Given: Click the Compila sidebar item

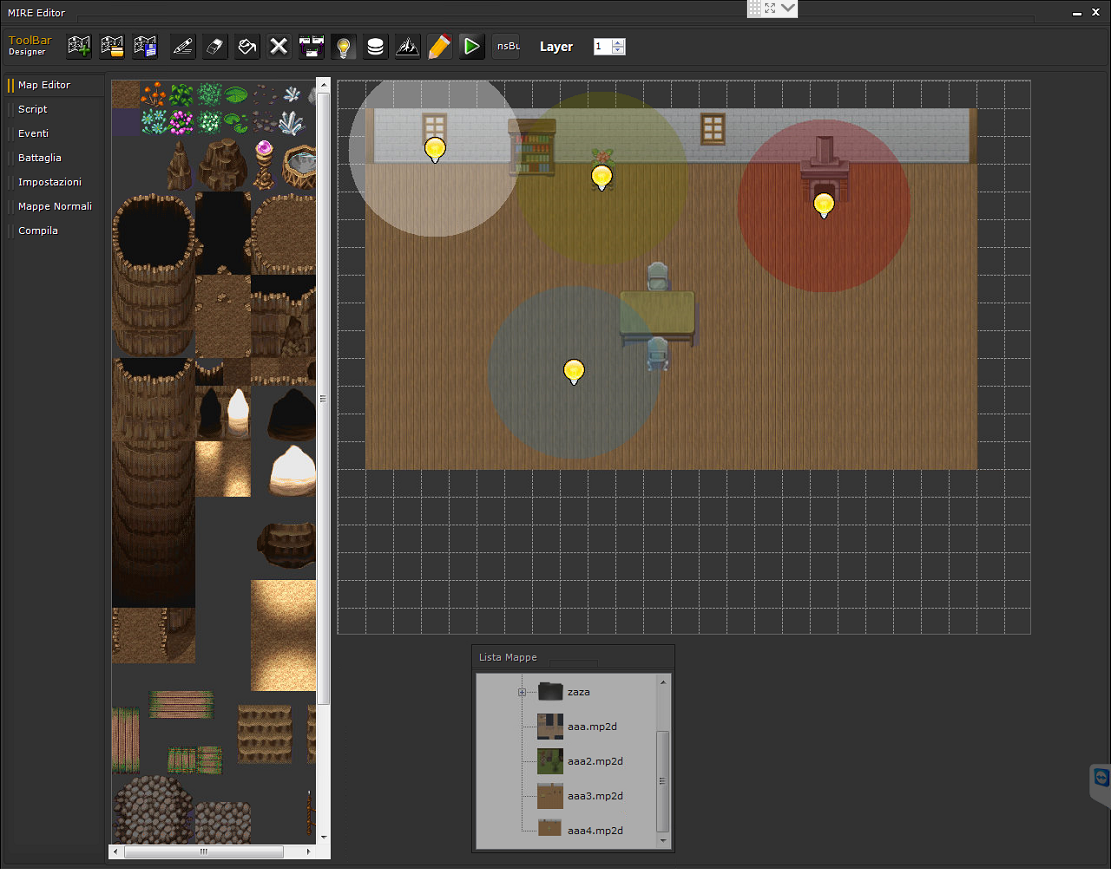Looking at the screenshot, I should (38, 230).
